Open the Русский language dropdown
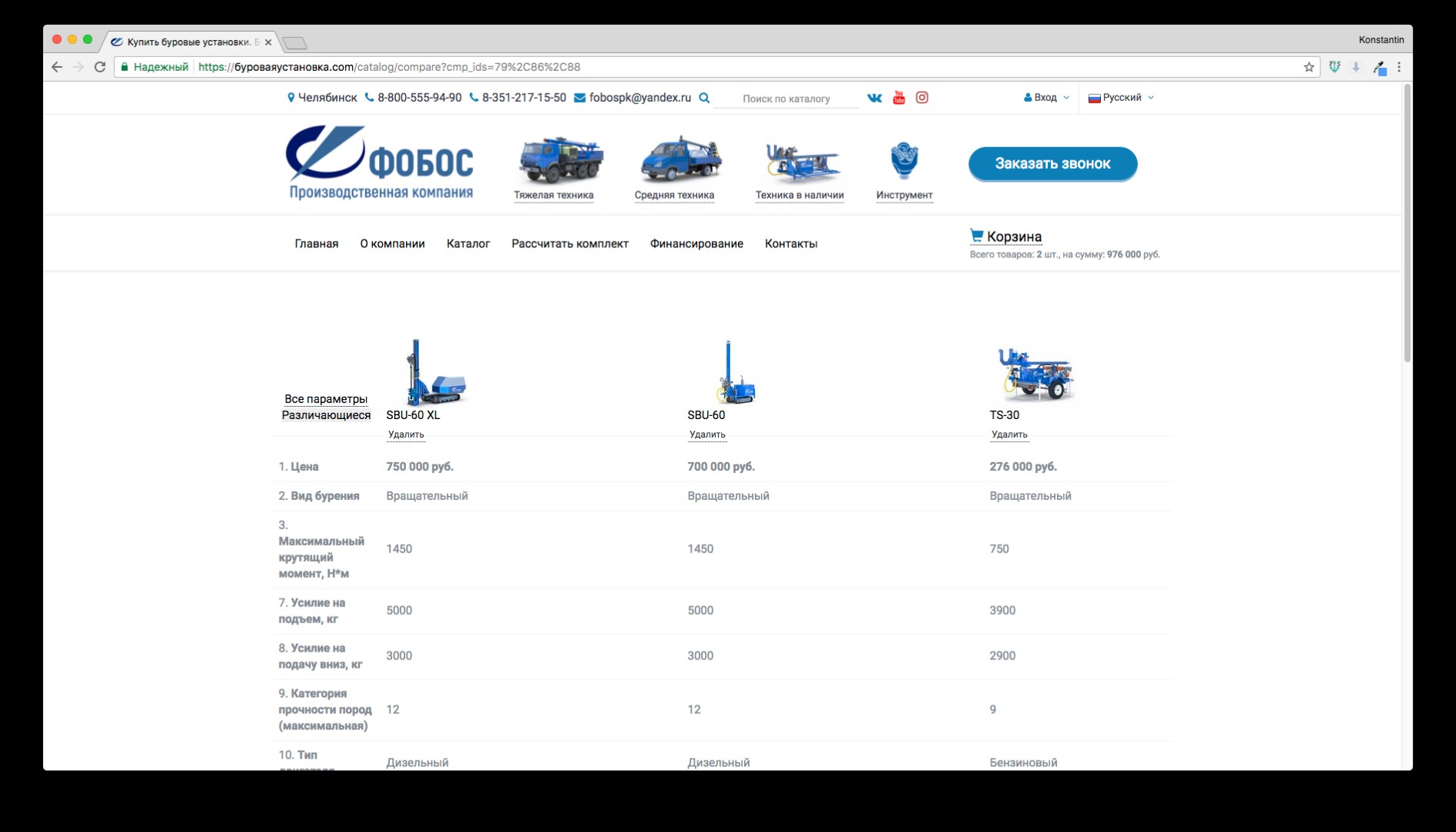The height and width of the screenshot is (832, 1456). pyautogui.click(x=1121, y=98)
